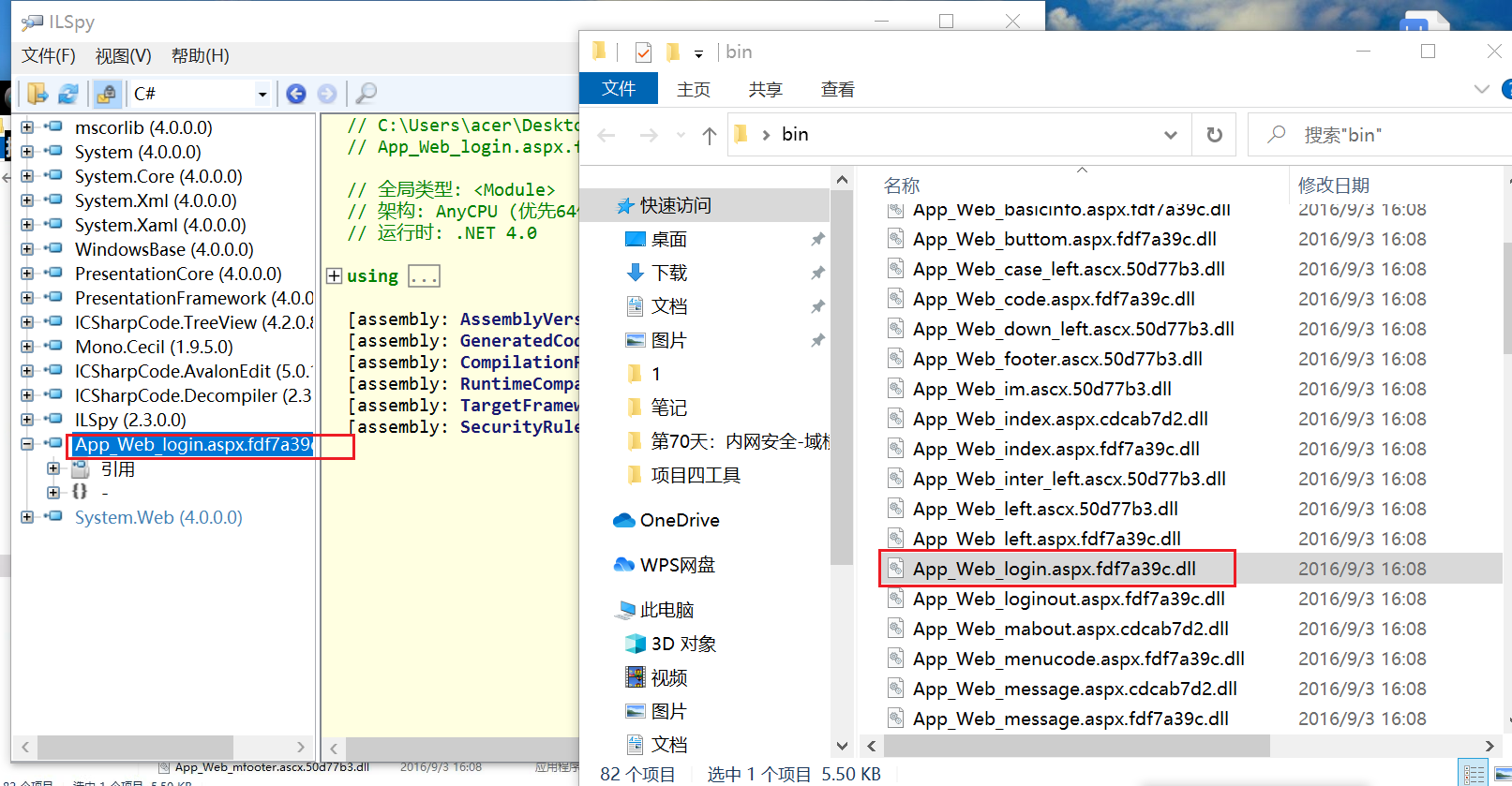Click the Reload assemblies icon in ILSpy
The image size is (1512, 786).
(x=68, y=94)
